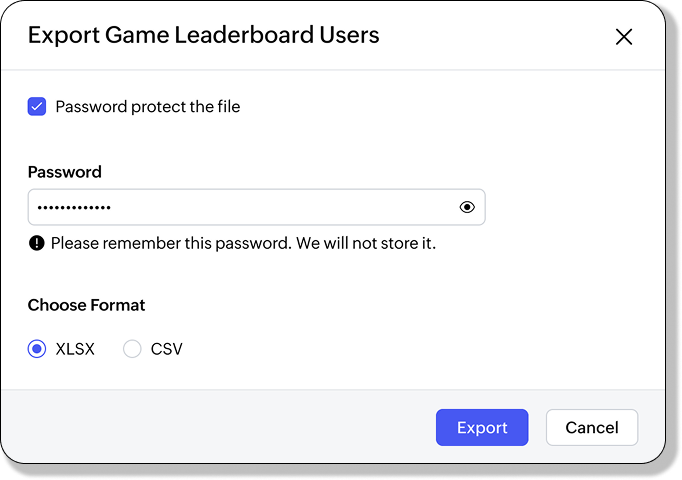
Task: Close the Export Game Leaderboard Users dialog
Action: pyautogui.click(x=624, y=37)
